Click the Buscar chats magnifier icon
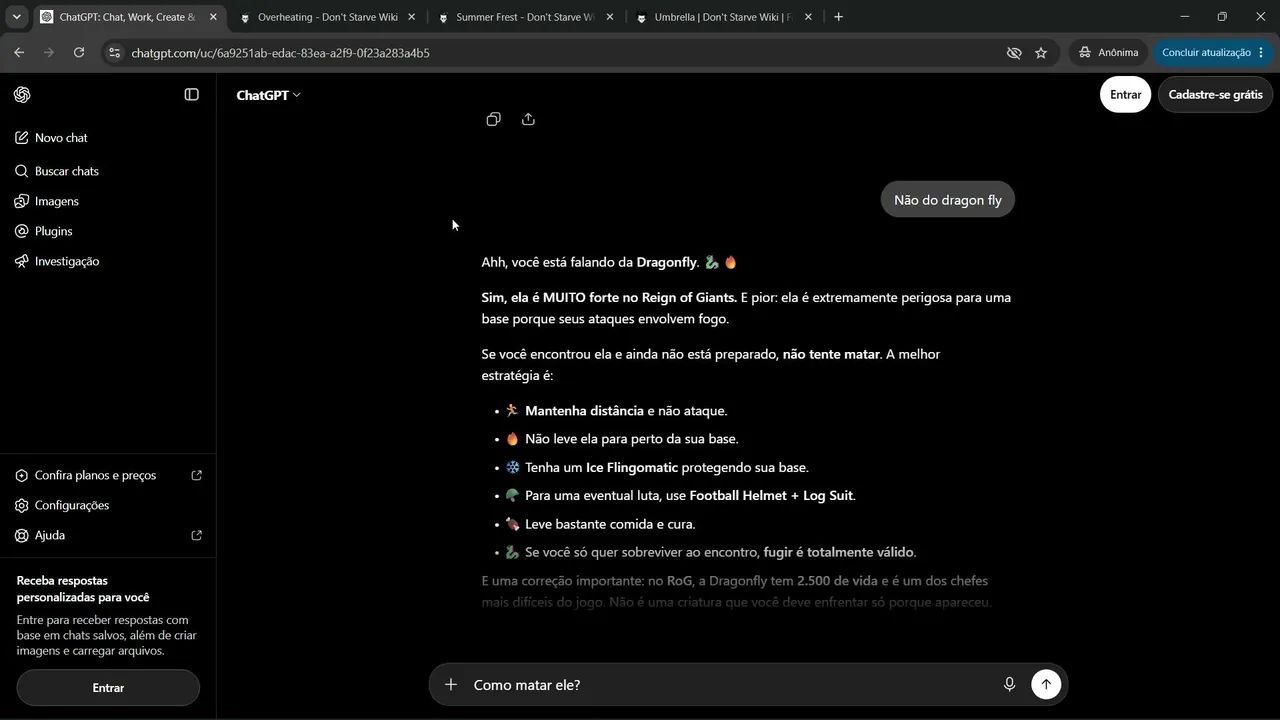 (22, 171)
